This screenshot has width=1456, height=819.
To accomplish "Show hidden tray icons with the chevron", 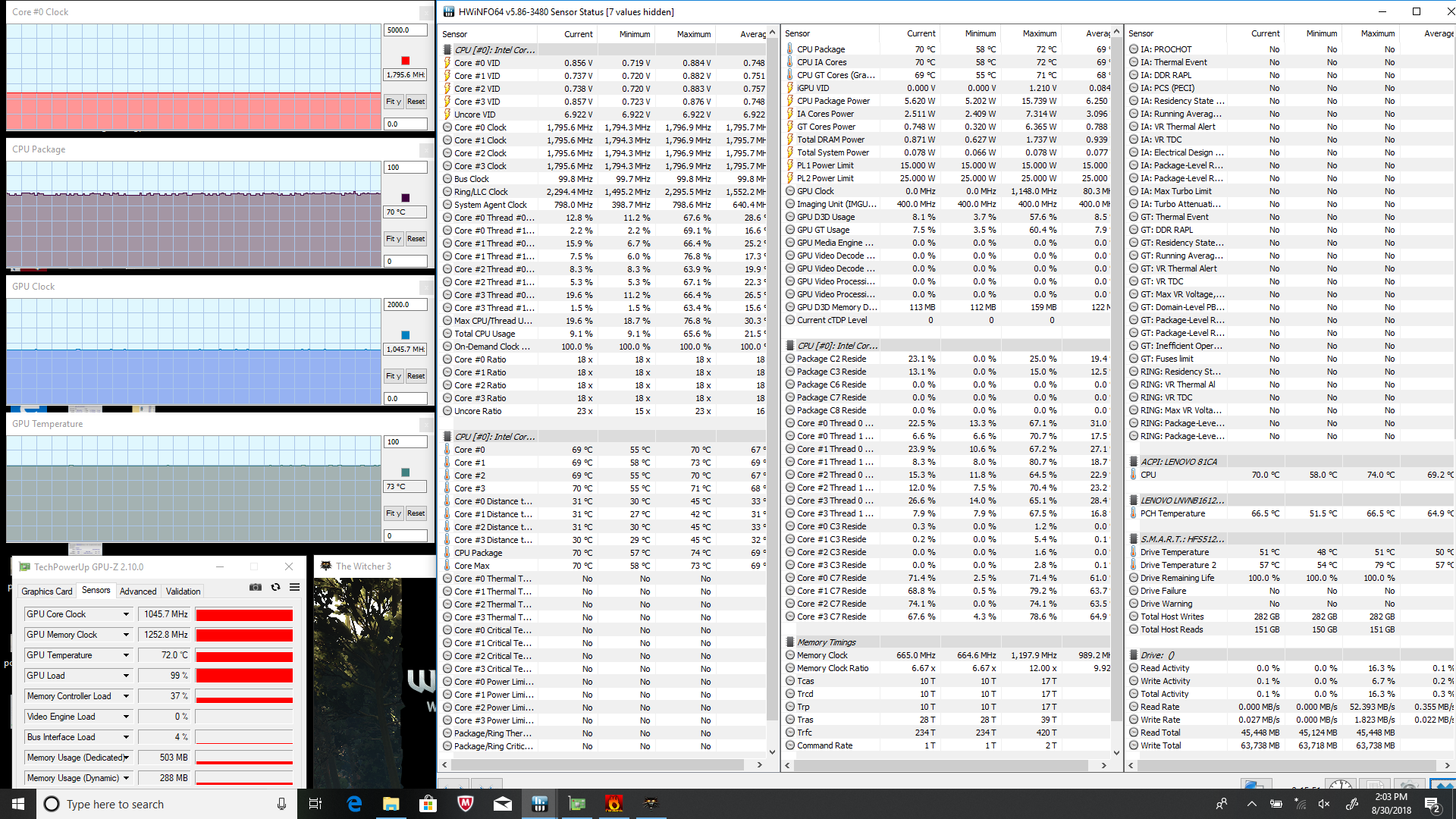I will (1252, 804).
